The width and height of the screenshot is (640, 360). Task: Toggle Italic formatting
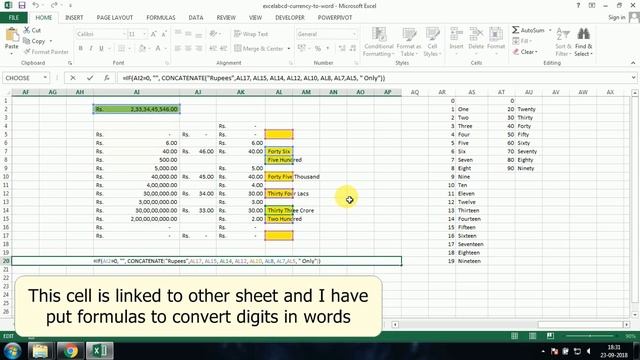tap(91, 48)
